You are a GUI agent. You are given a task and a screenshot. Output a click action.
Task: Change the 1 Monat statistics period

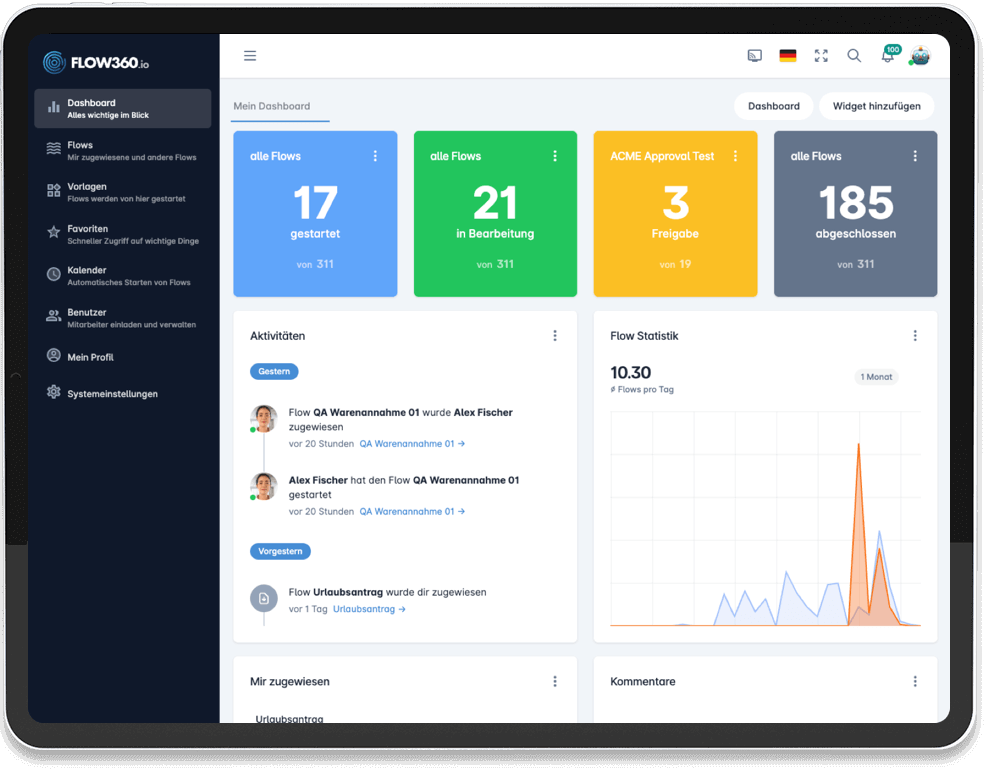pos(876,377)
